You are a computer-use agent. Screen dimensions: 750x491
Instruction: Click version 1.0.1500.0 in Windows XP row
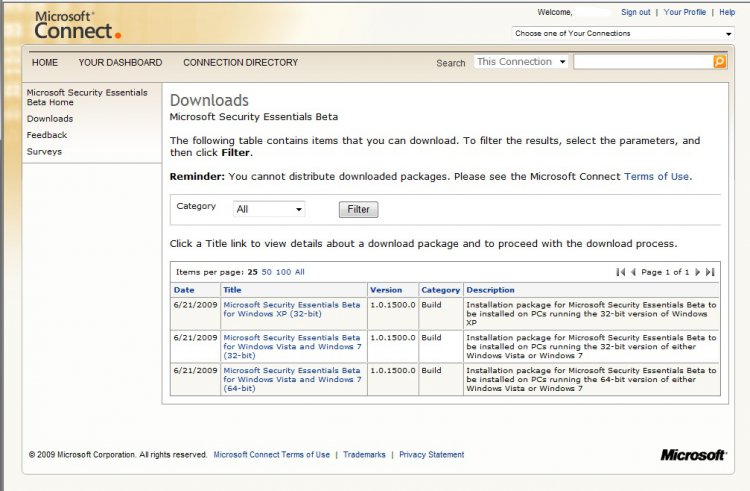coord(393,305)
